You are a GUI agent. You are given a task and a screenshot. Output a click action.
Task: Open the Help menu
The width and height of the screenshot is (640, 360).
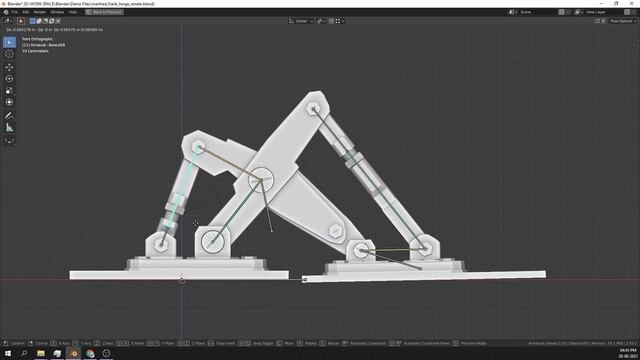point(73,12)
